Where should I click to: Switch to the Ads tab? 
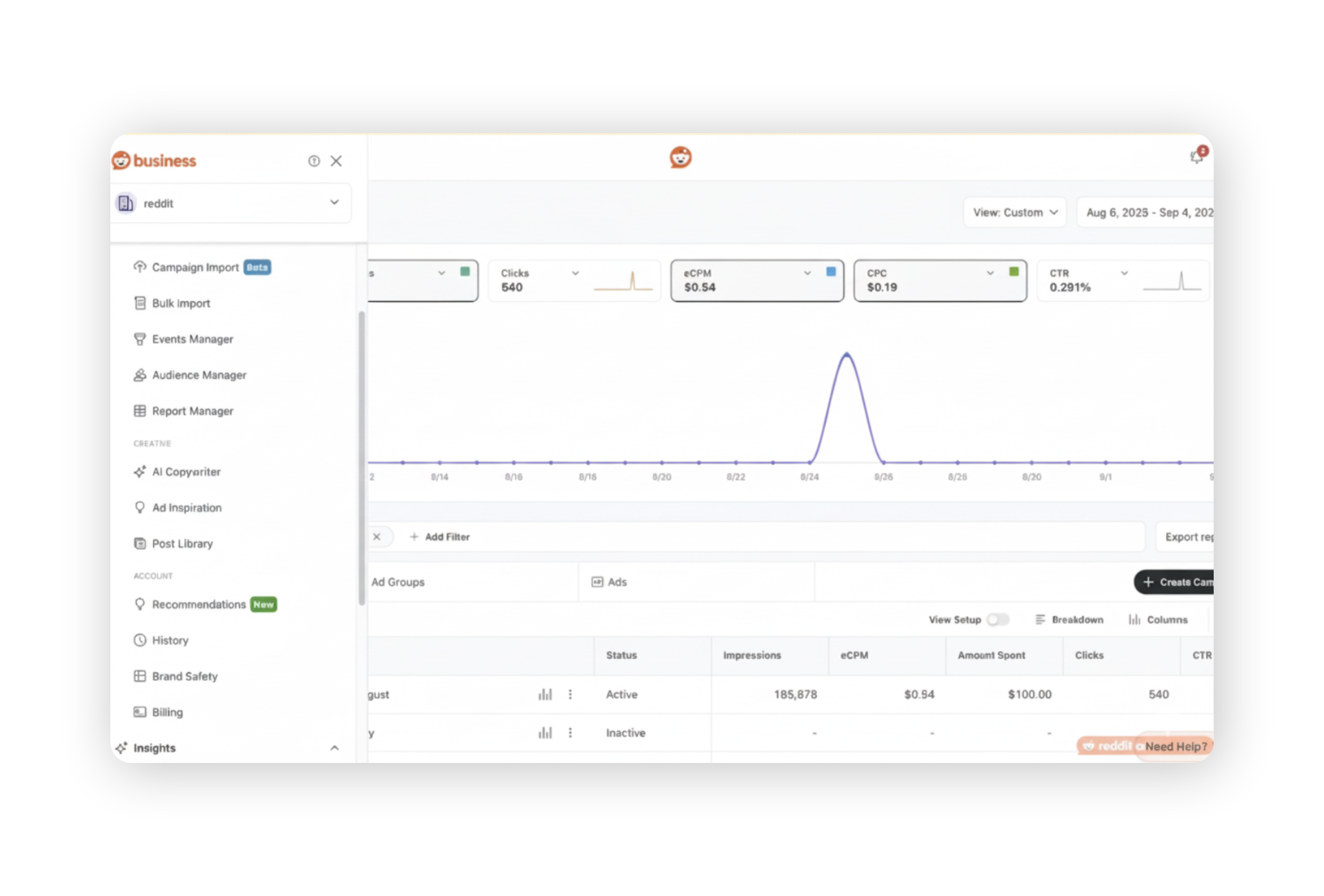[x=610, y=582]
